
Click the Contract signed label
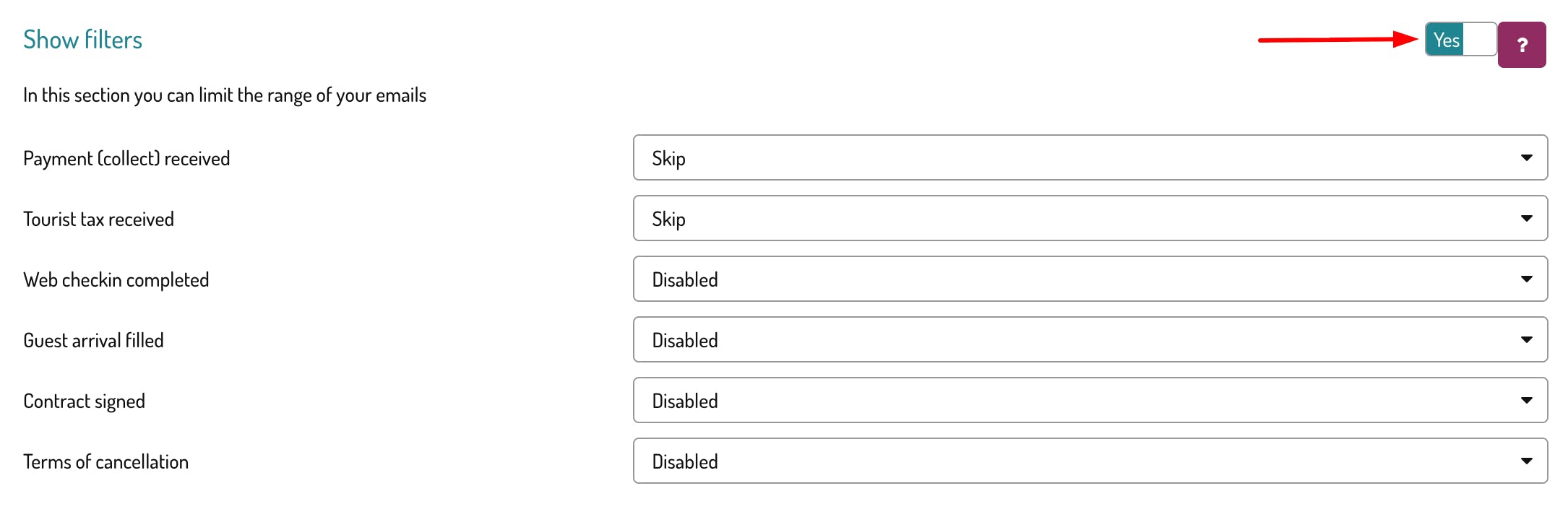[x=84, y=401]
